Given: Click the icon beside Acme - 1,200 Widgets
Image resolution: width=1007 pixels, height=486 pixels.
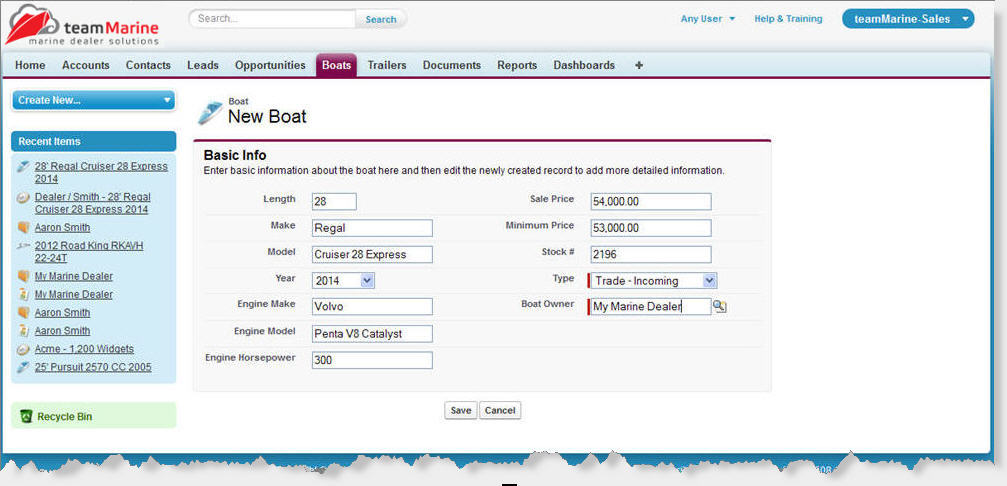Looking at the screenshot, I should point(23,349).
